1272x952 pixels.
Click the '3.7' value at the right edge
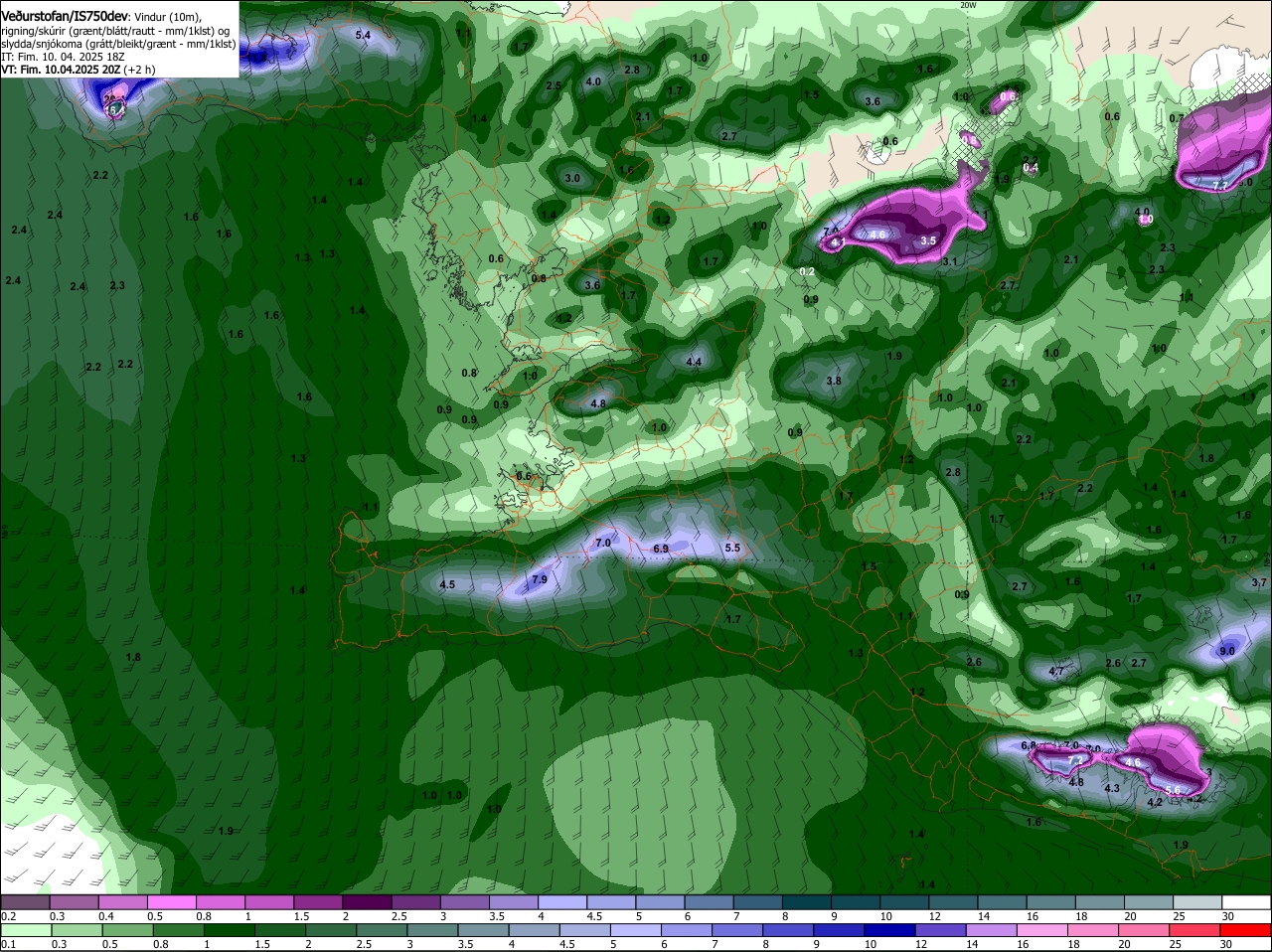pos(1259,583)
